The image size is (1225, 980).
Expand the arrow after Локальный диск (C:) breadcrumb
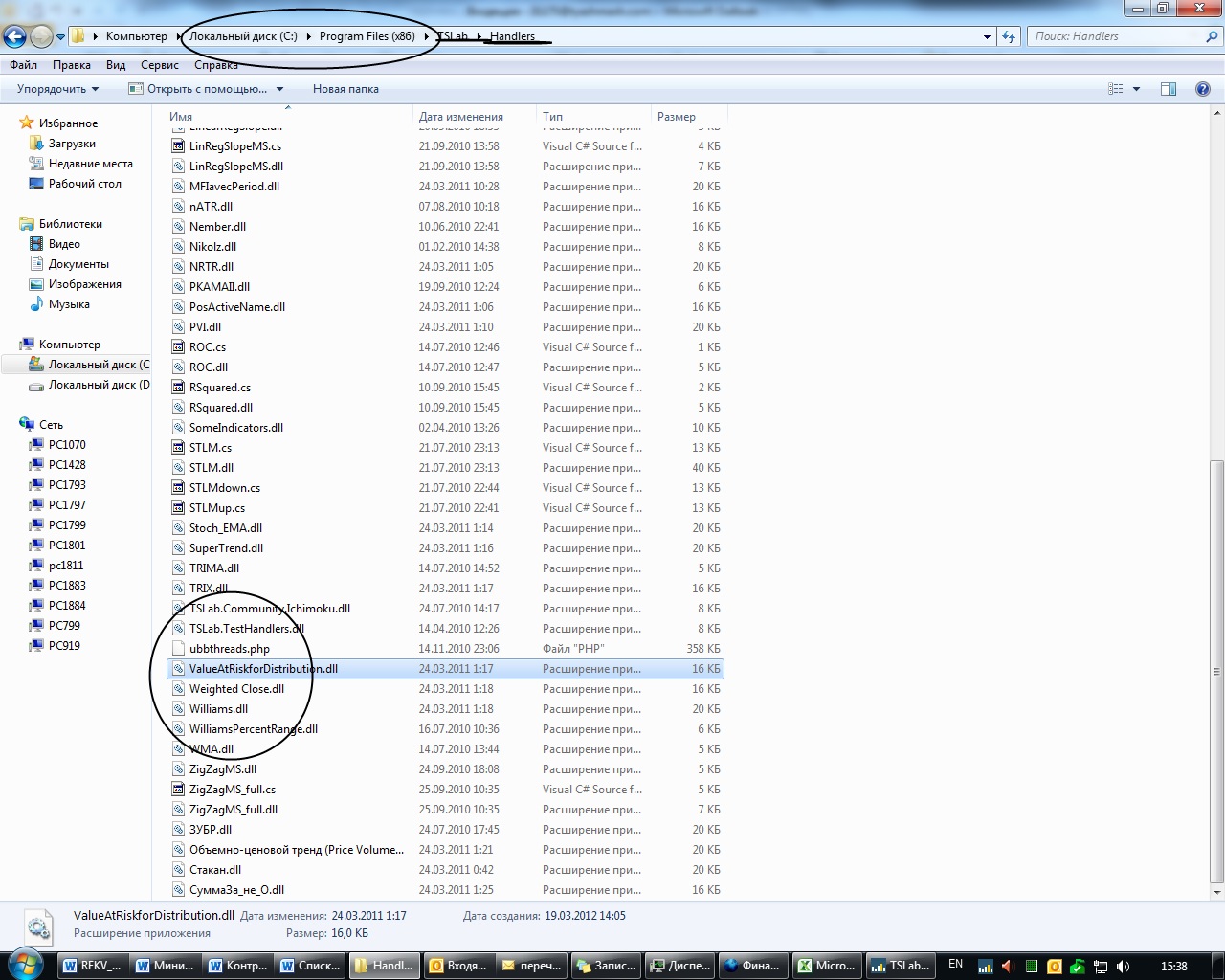click(x=309, y=36)
